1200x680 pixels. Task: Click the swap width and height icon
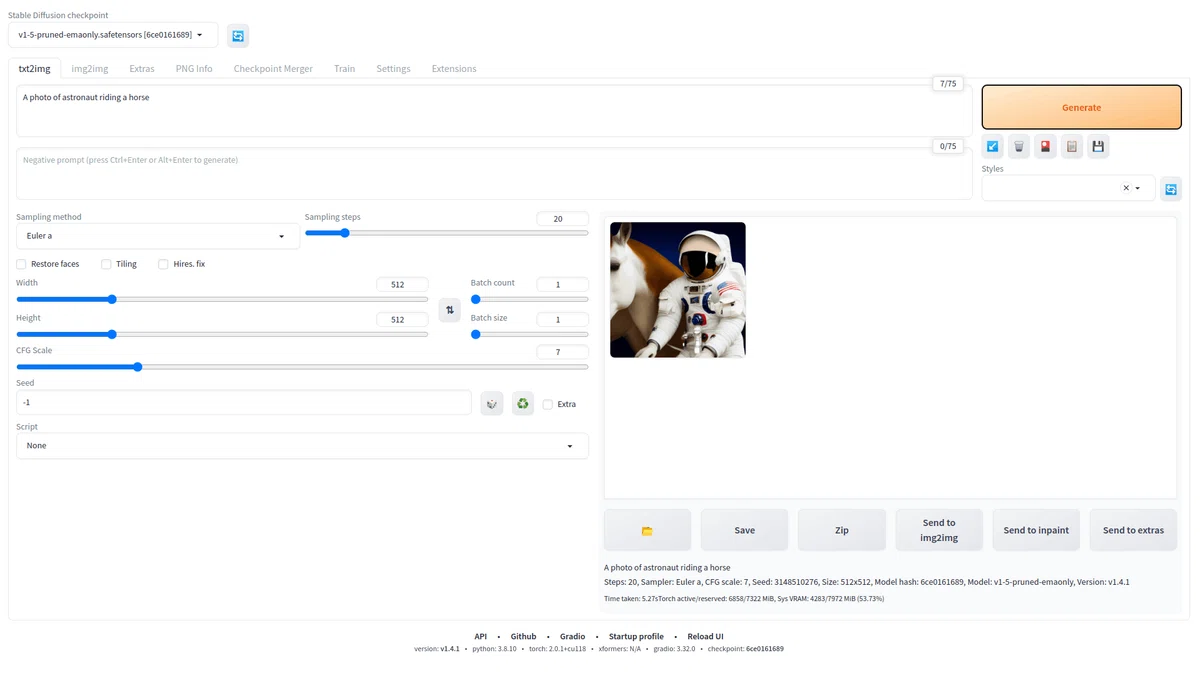tap(450, 310)
